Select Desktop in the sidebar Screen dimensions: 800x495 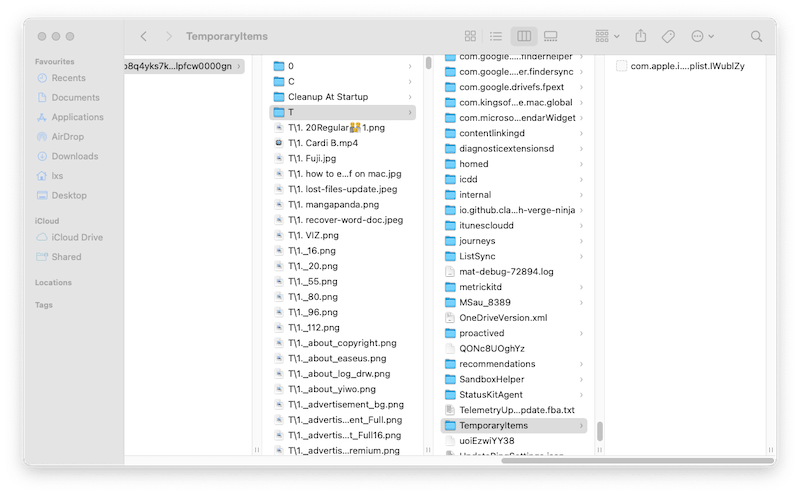pos(69,195)
